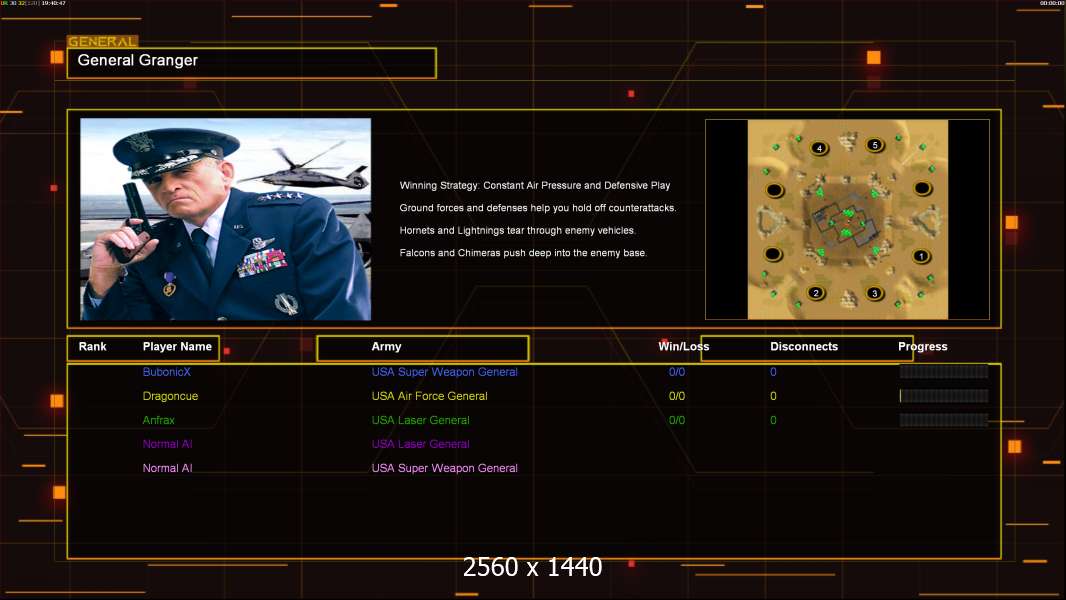
Task: Click Dragoncue's loading progress bar
Action: (x=943, y=396)
